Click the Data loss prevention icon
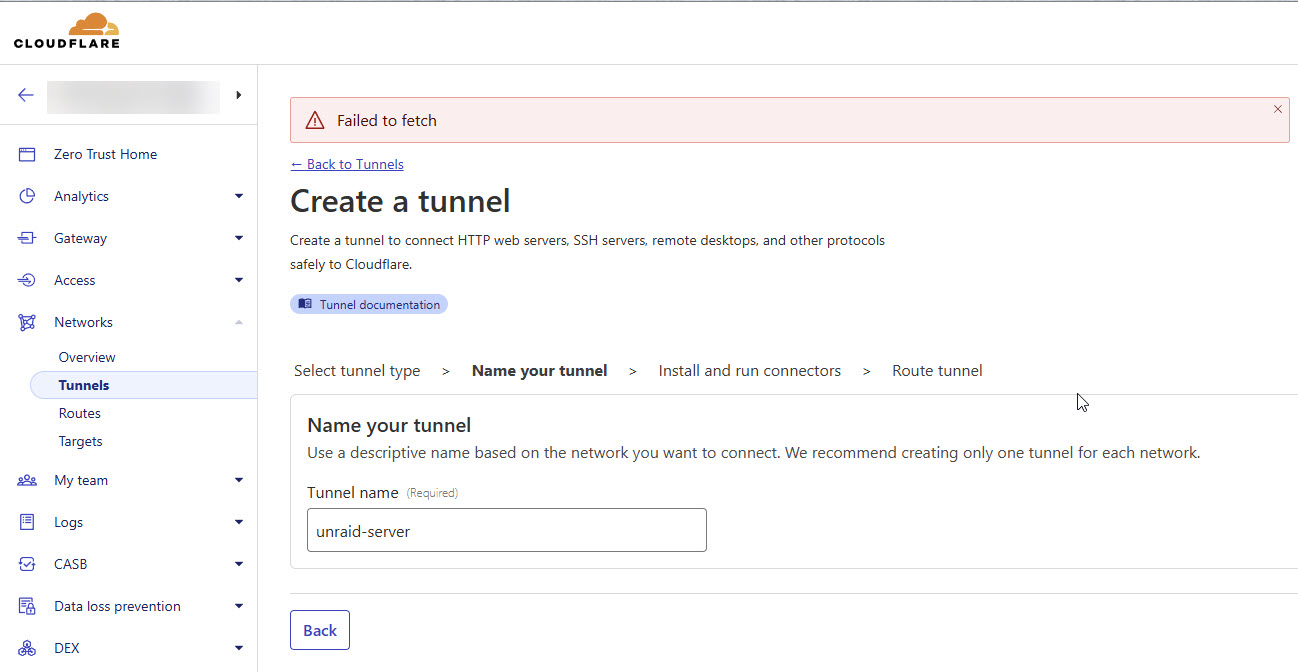Viewport: 1298px width, 672px height. click(x=27, y=606)
